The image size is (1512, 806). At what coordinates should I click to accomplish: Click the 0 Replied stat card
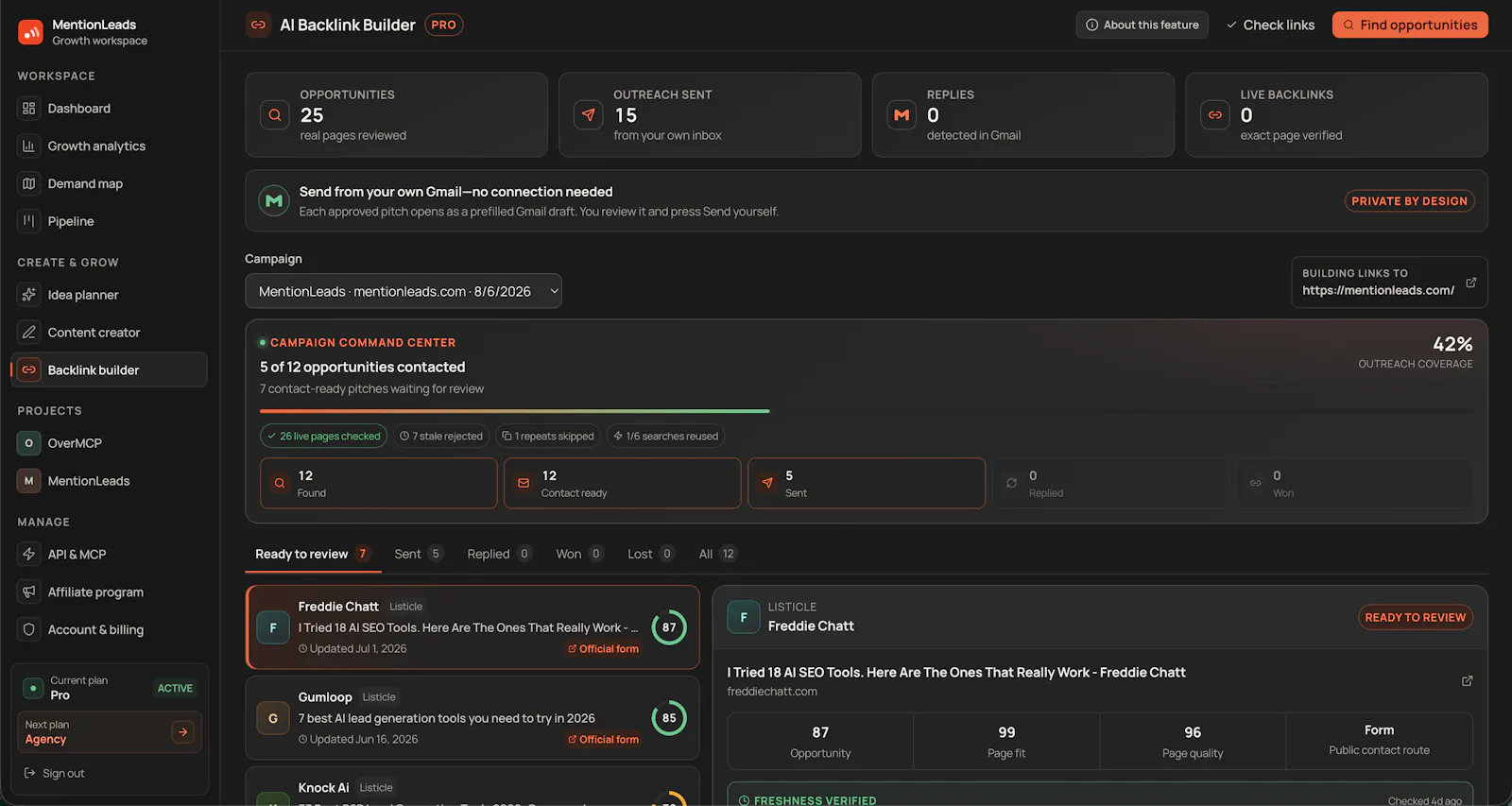(1110, 484)
